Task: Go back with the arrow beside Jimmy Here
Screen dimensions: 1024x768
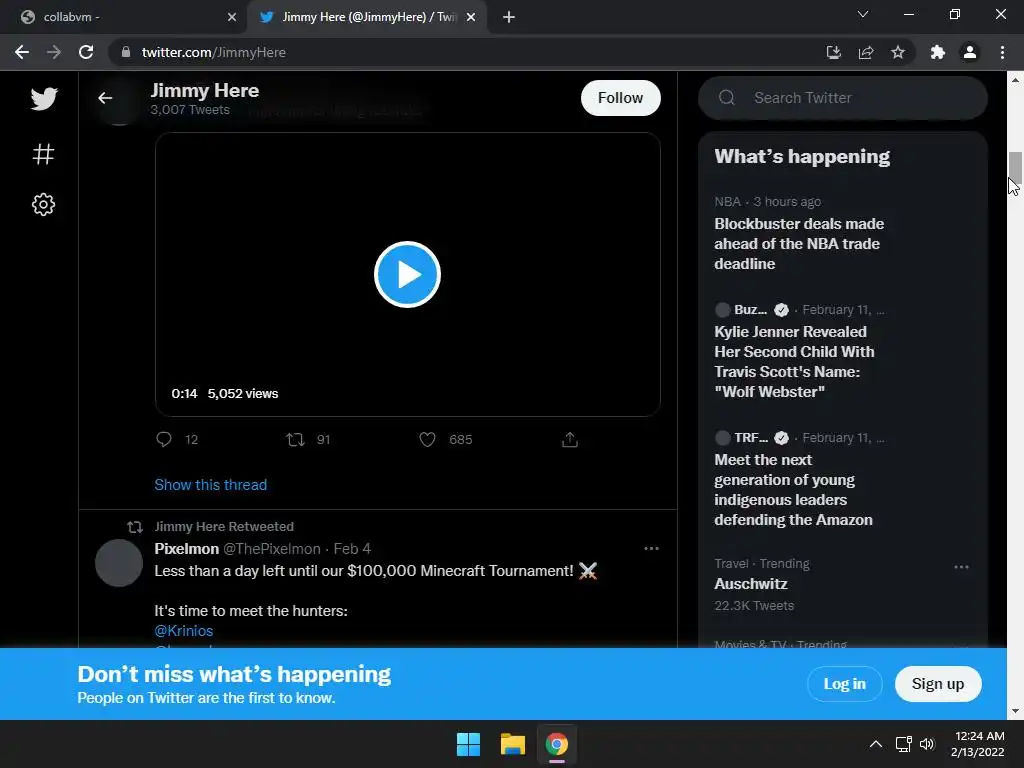Action: [105, 98]
